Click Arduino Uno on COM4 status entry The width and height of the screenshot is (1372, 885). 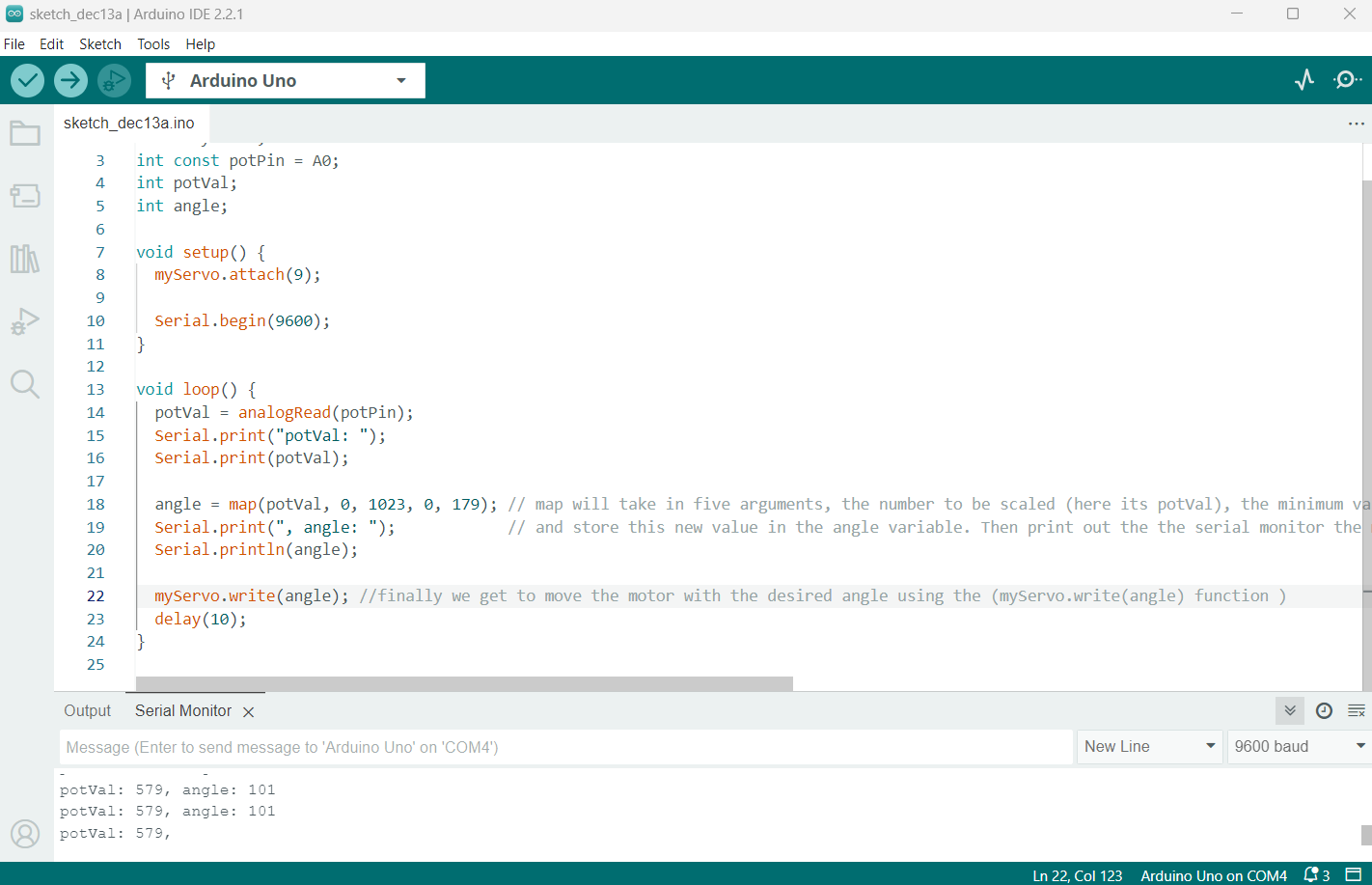point(1214,875)
